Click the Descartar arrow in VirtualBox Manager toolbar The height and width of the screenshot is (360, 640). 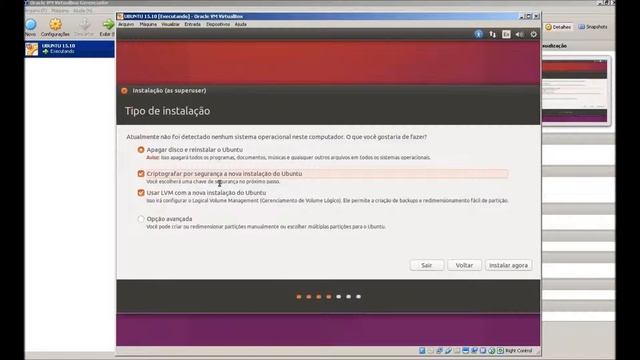[84, 24]
